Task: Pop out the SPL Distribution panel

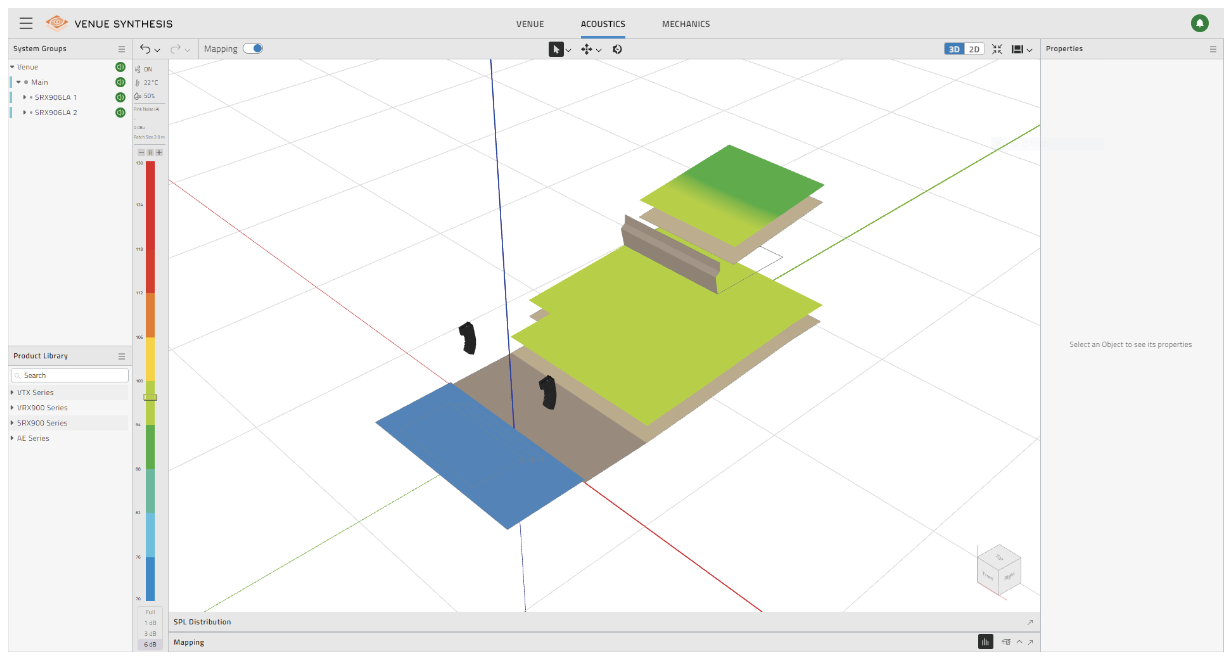Action: tap(1030, 622)
